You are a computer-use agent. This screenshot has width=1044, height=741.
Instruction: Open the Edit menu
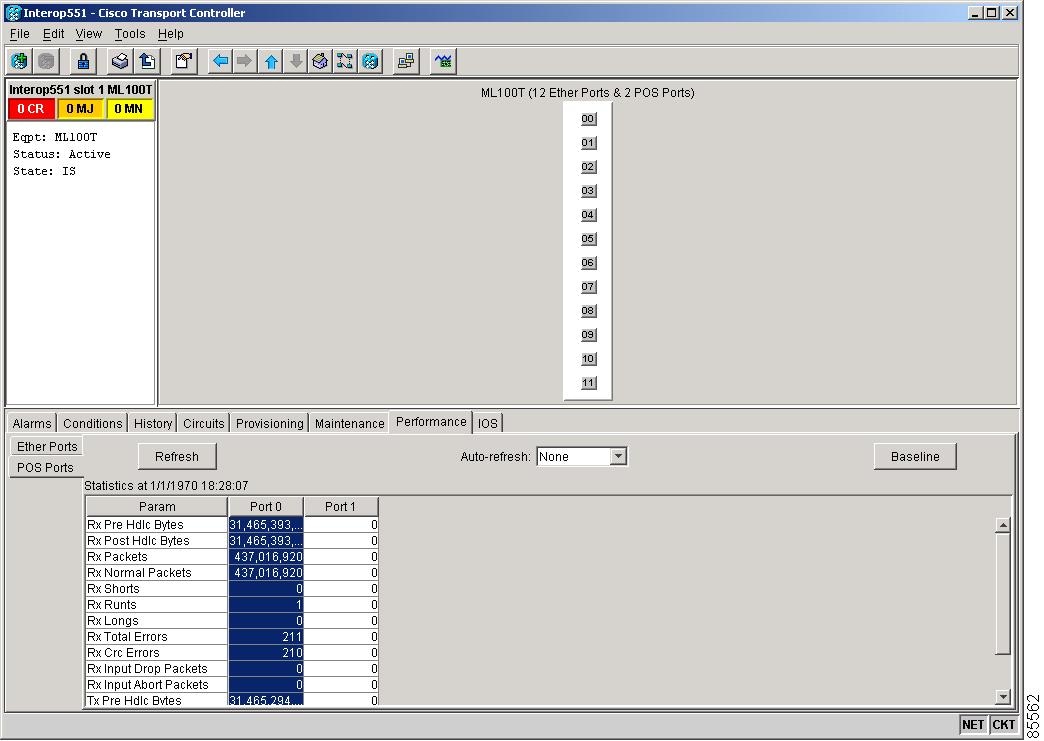(x=53, y=33)
